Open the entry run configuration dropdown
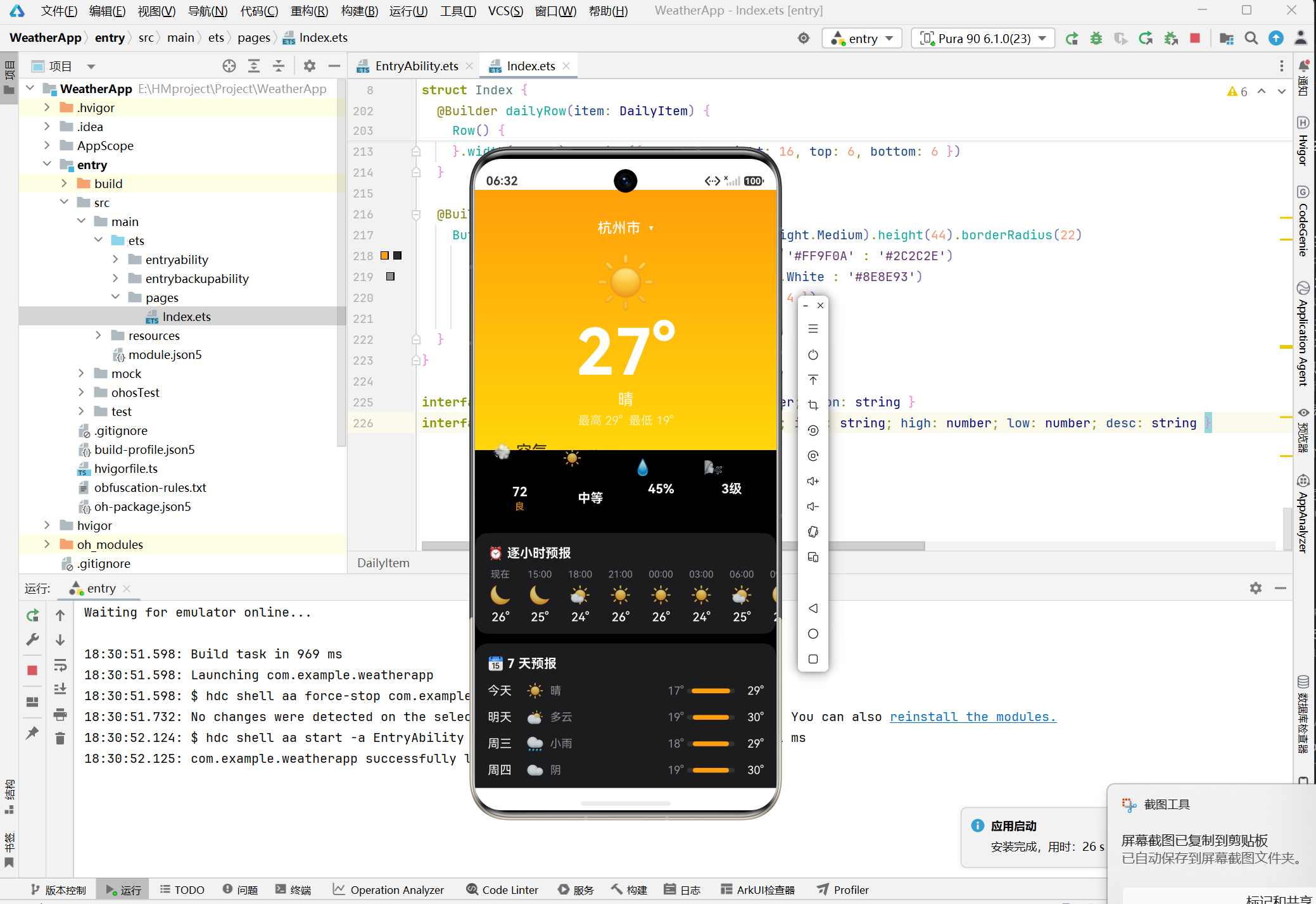Viewport: 1316px width, 904px height. click(862, 39)
